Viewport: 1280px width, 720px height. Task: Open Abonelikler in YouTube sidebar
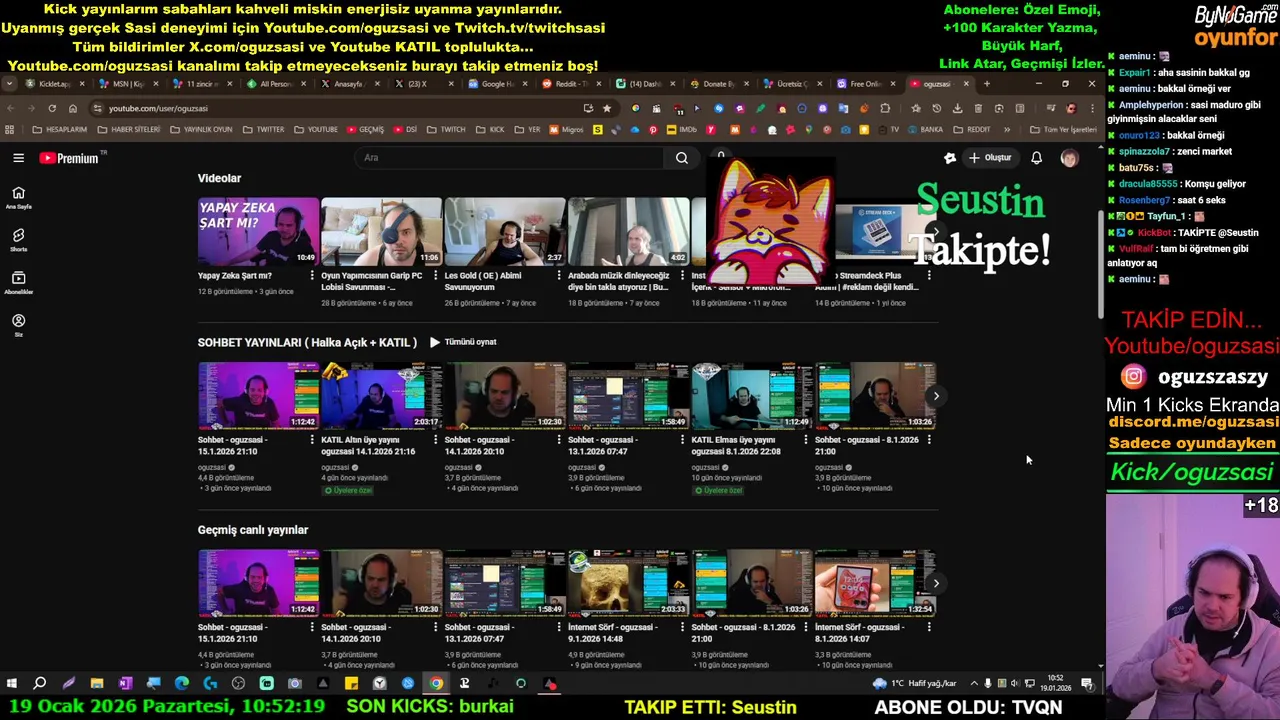click(x=18, y=283)
